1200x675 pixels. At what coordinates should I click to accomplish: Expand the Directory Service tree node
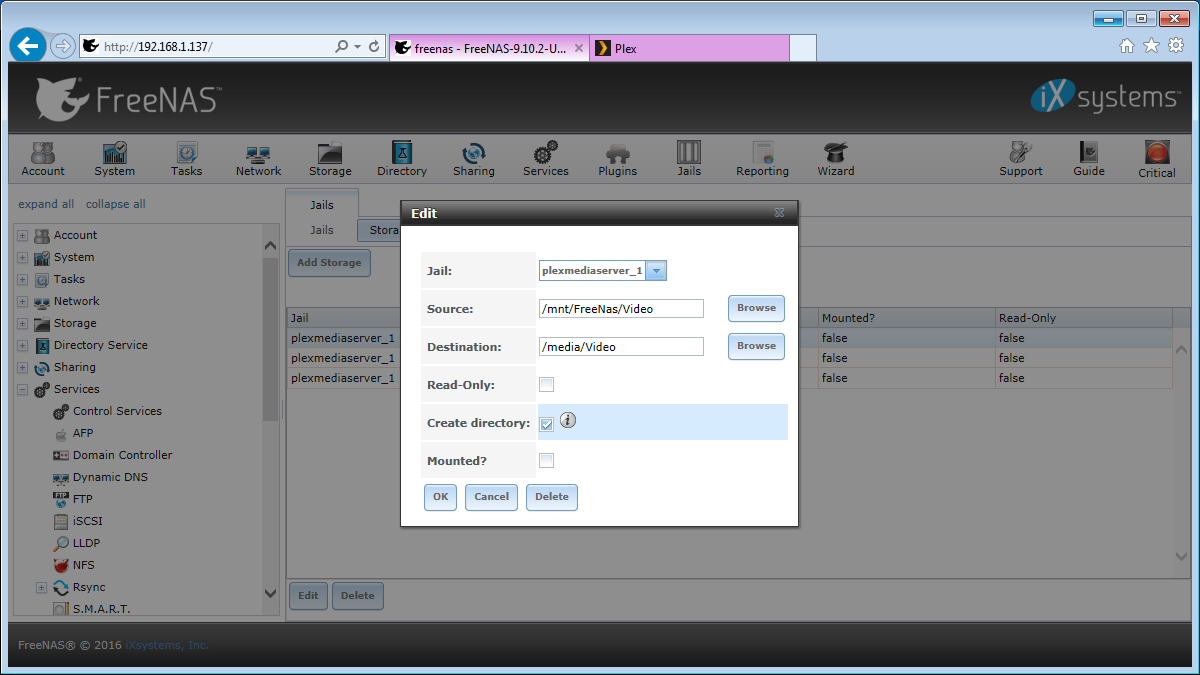(x=23, y=346)
